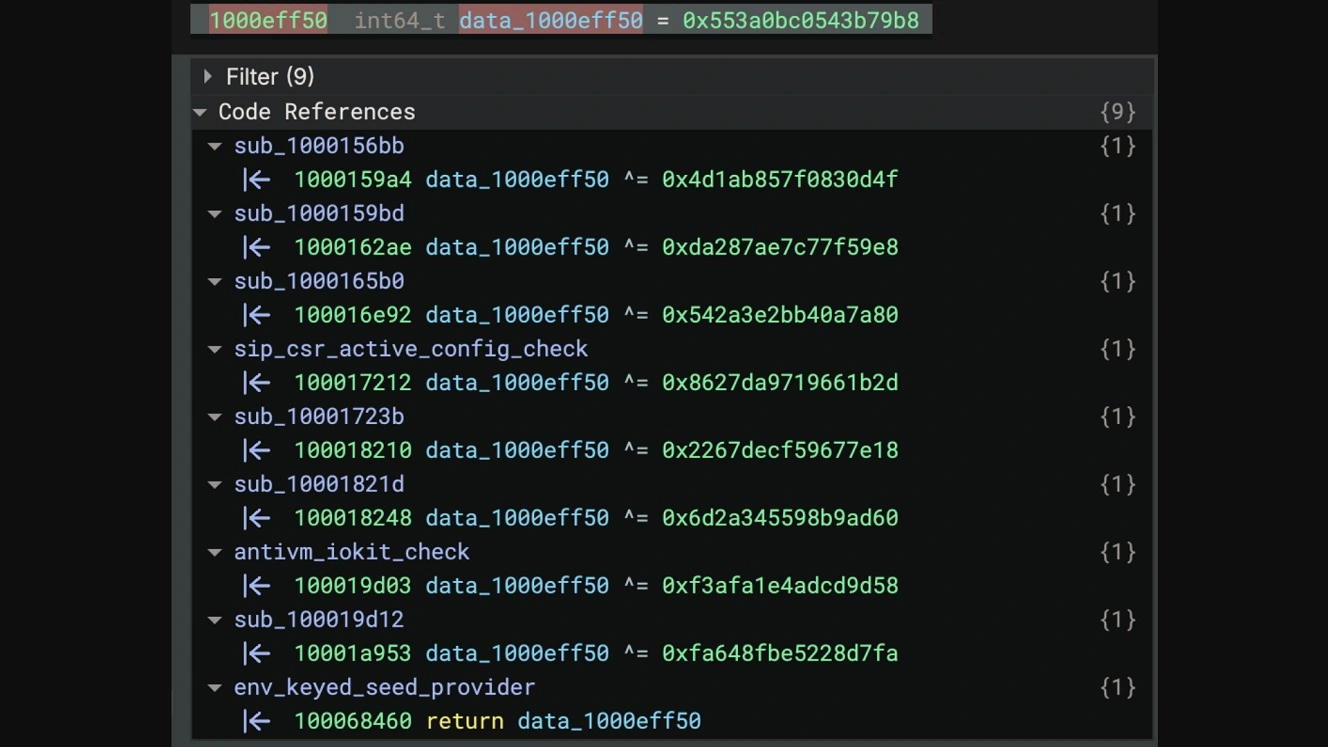Select function sub_100019d12 in the tree
Image resolution: width=1328 pixels, height=747 pixels.
click(x=319, y=620)
